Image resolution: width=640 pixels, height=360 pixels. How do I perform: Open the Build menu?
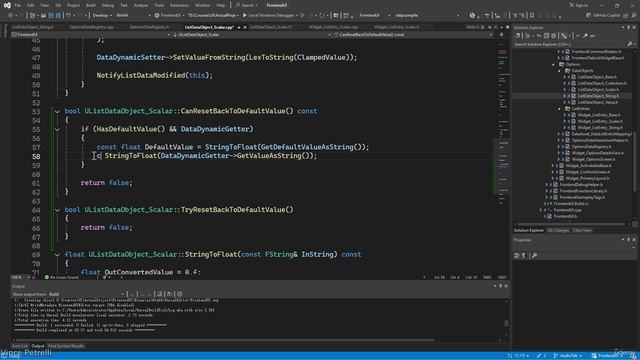pyautogui.click(x=91, y=5)
